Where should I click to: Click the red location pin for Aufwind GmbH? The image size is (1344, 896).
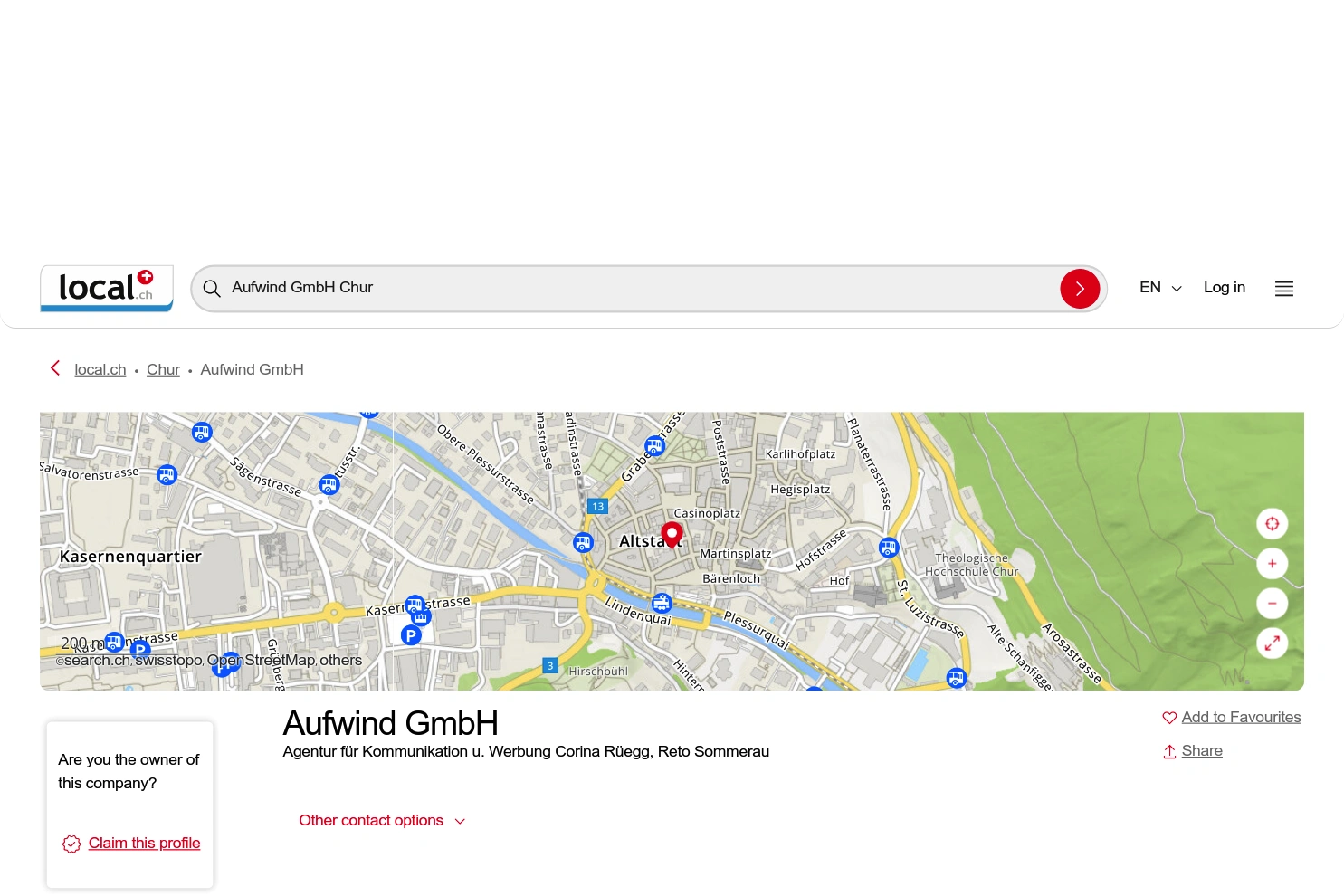671,534
